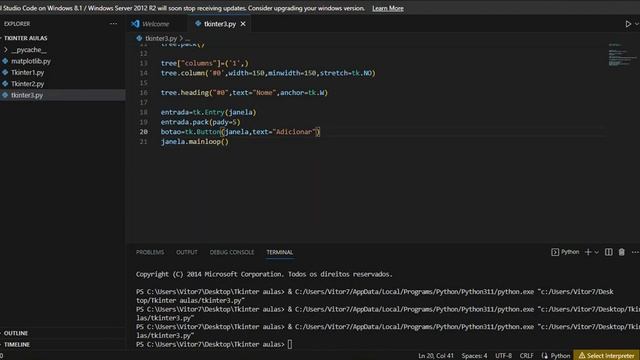The image size is (640, 360).
Task: Click the Welcome tab VS Code icon
Action: coord(135,24)
